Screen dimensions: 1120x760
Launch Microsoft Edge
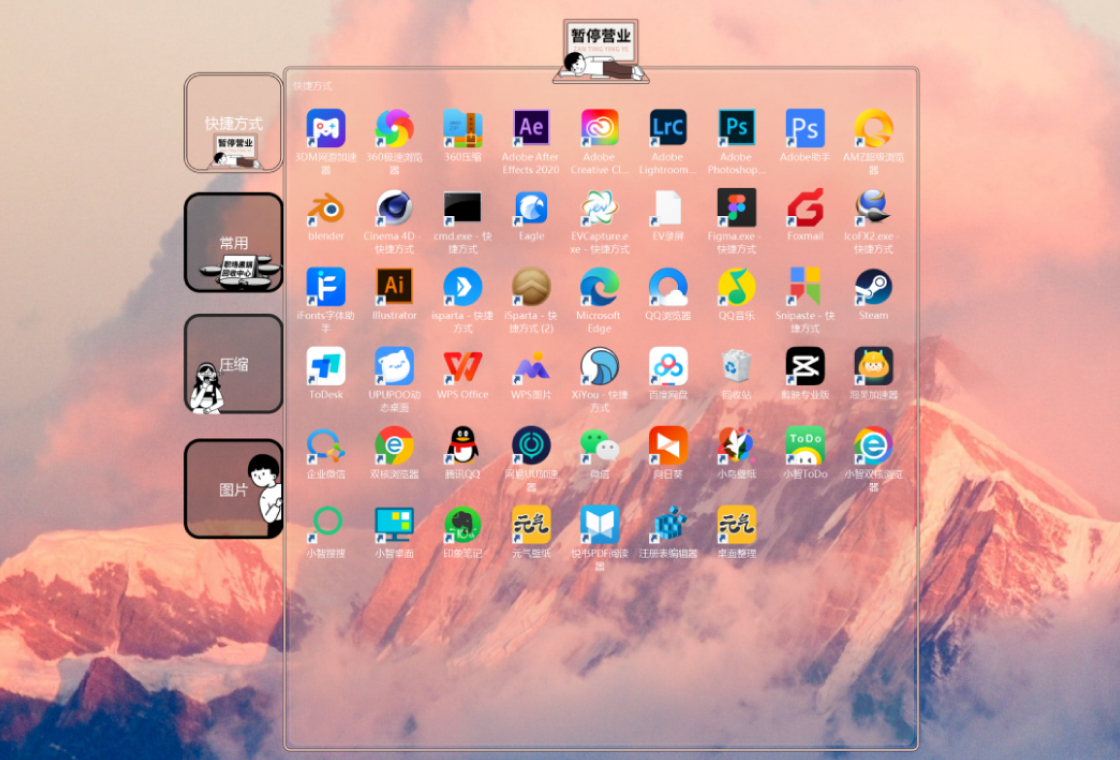click(599, 286)
